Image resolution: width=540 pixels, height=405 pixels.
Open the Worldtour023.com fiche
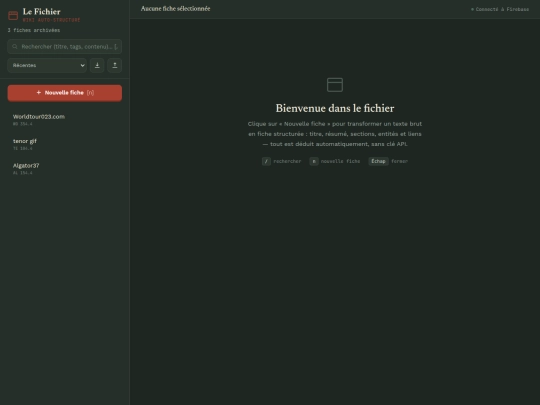[65, 120]
